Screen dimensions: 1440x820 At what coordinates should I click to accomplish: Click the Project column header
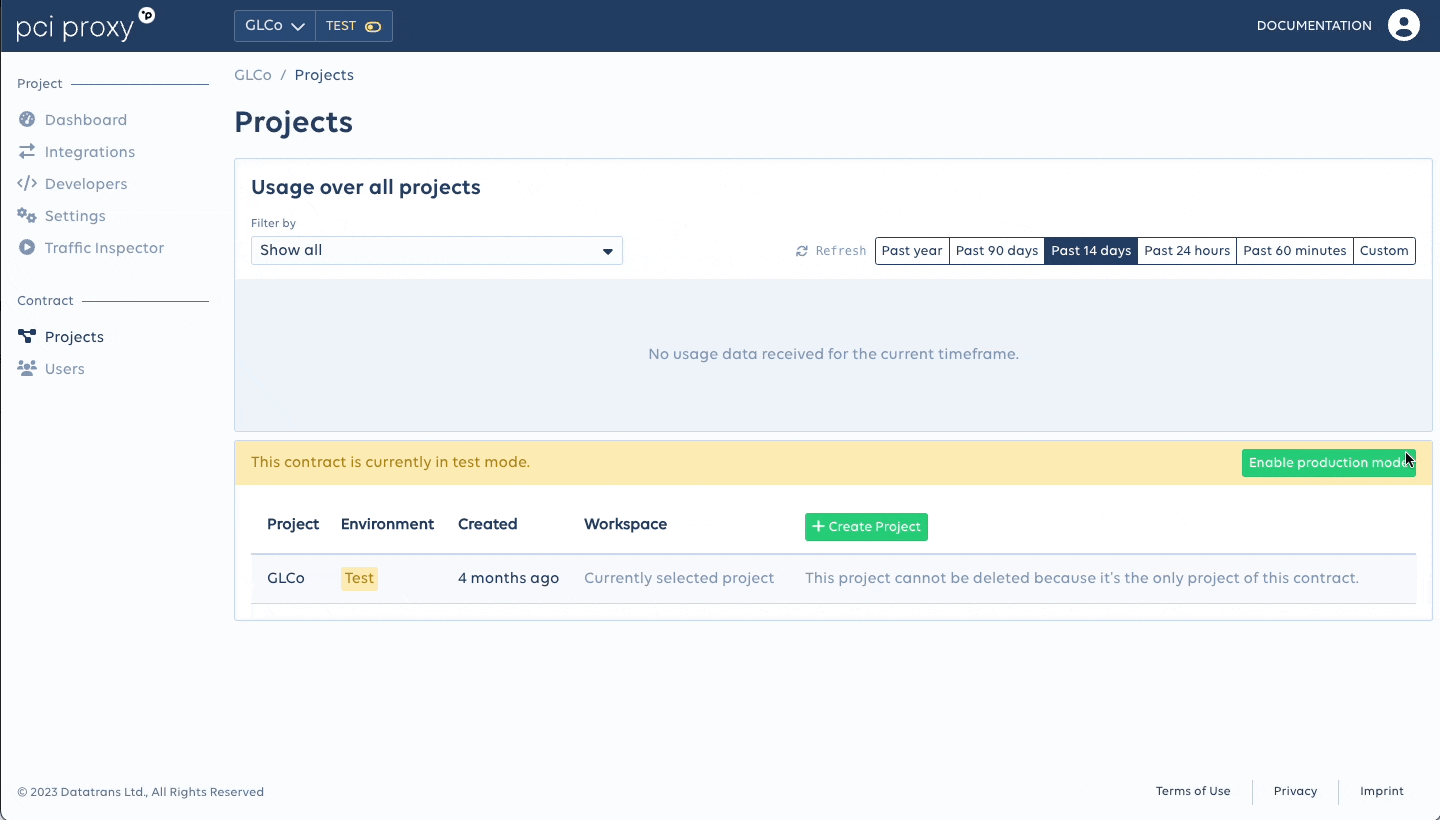click(293, 524)
